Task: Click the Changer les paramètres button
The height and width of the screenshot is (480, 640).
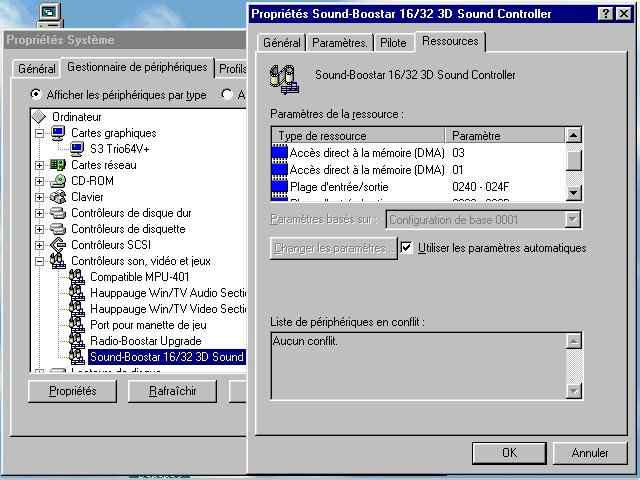Action: [333, 248]
